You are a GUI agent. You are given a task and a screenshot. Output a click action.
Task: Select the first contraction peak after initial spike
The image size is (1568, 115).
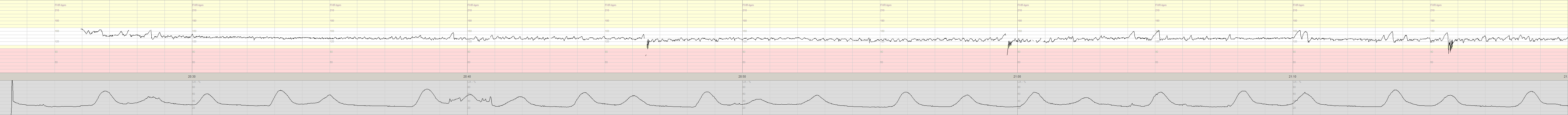pos(105,92)
